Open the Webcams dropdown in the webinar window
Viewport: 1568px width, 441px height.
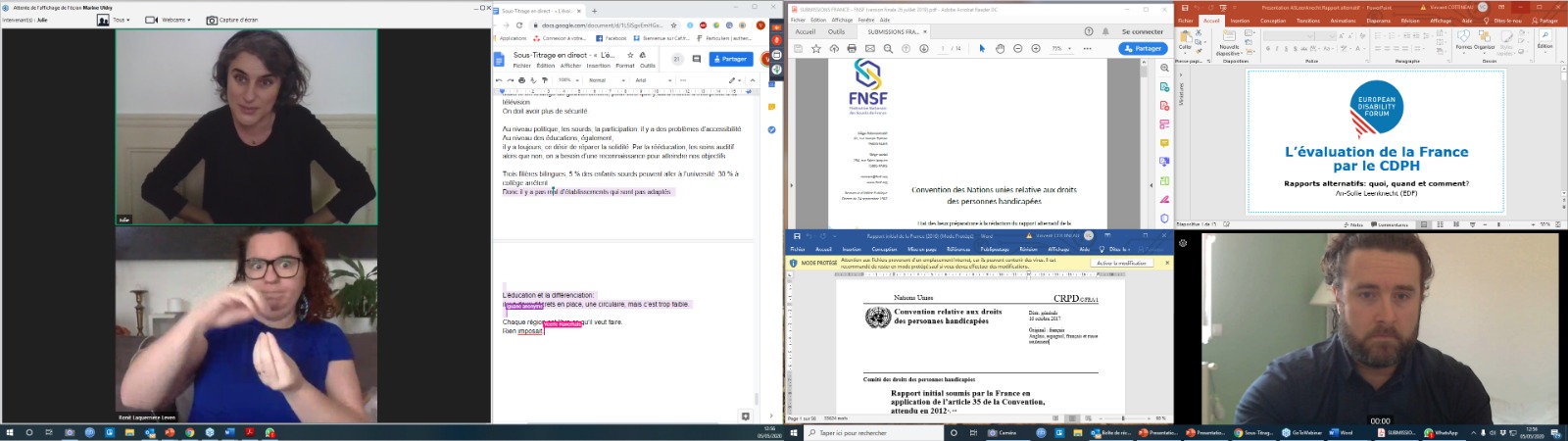(x=167, y=20)
